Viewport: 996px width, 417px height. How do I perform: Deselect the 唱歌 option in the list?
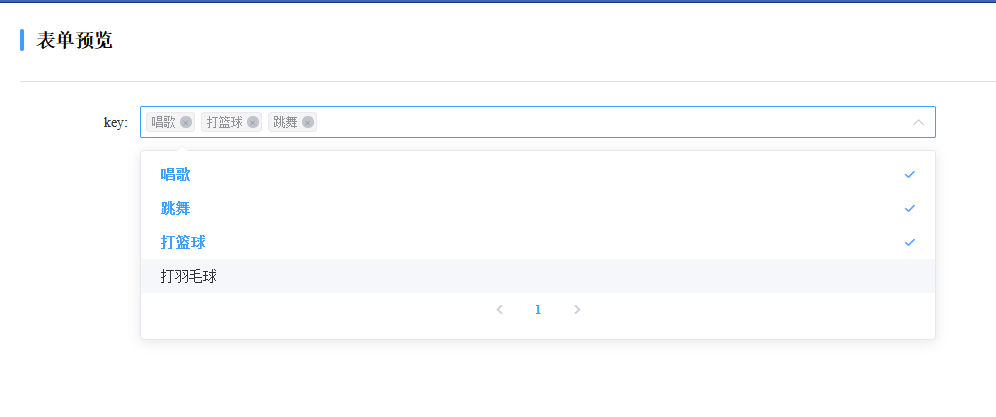(x=537, y=174)
